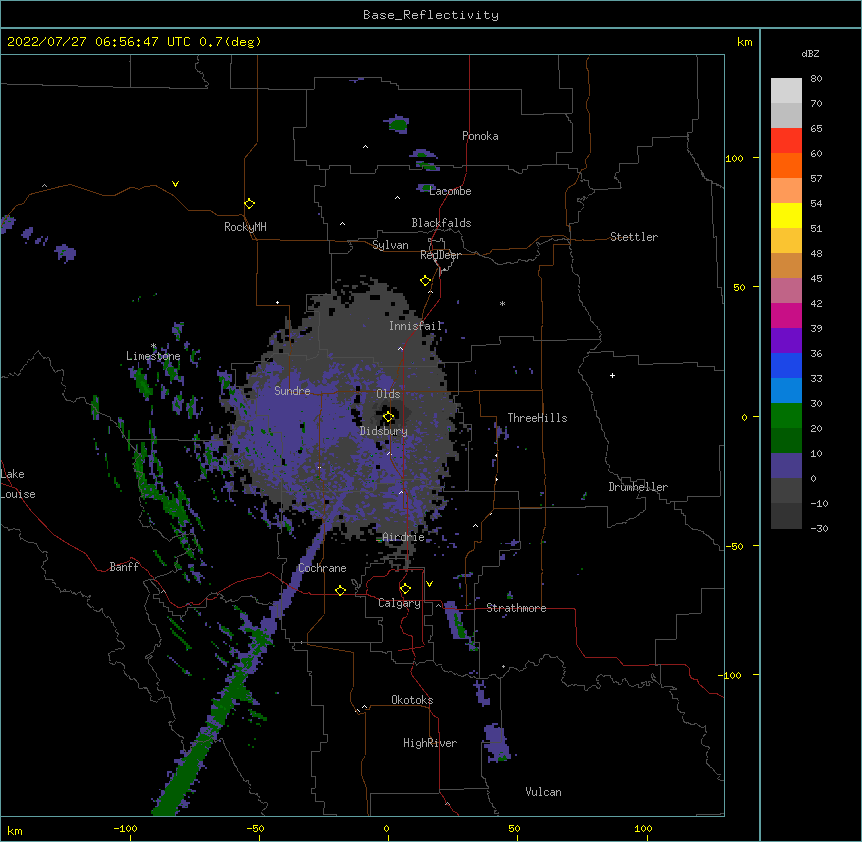Click the yellow diamond marker near Didsbury
Screen dimensions: 862x842
tap(388, 417)
